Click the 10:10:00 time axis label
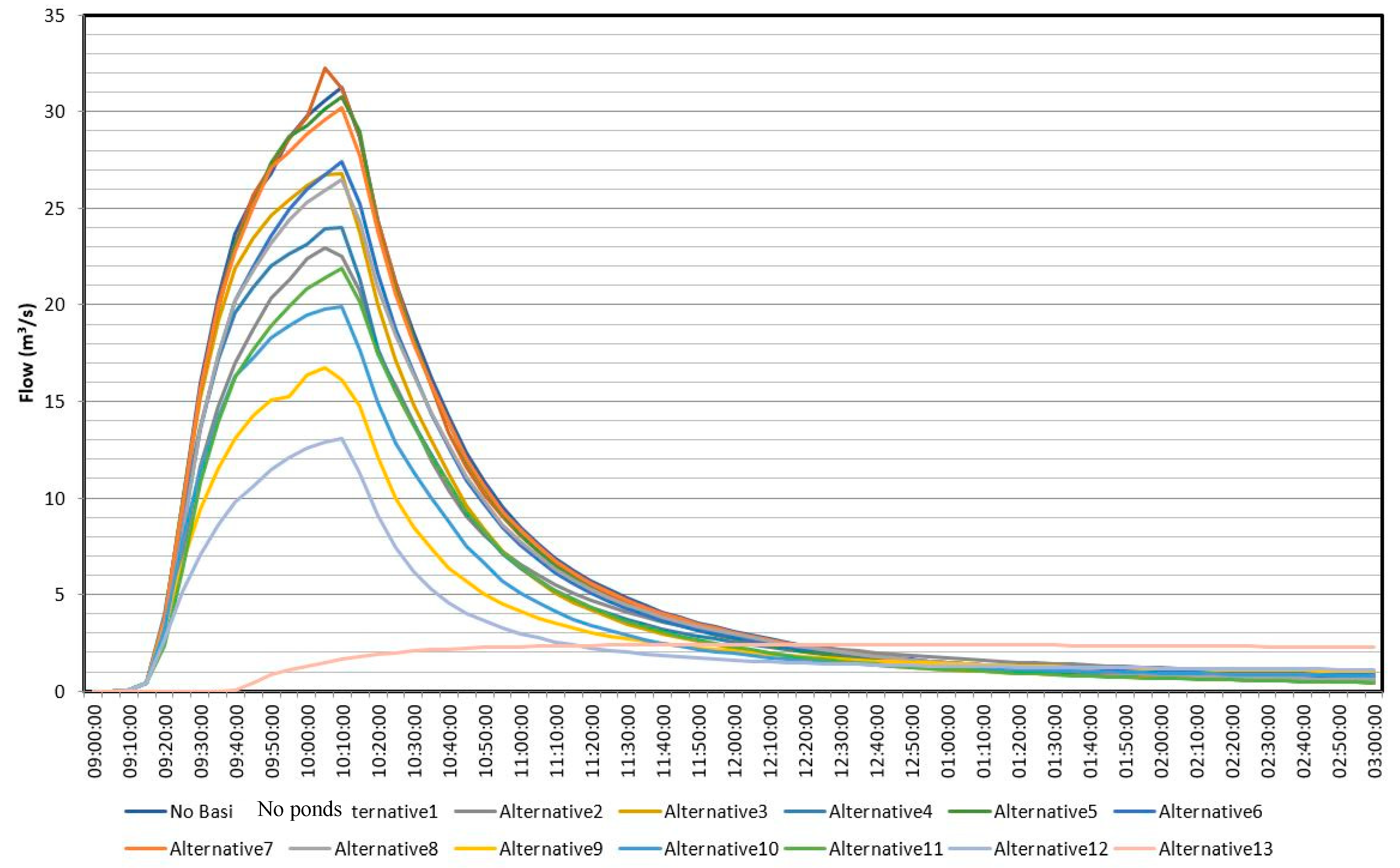The image size is (1400, 868). point(343,741)
